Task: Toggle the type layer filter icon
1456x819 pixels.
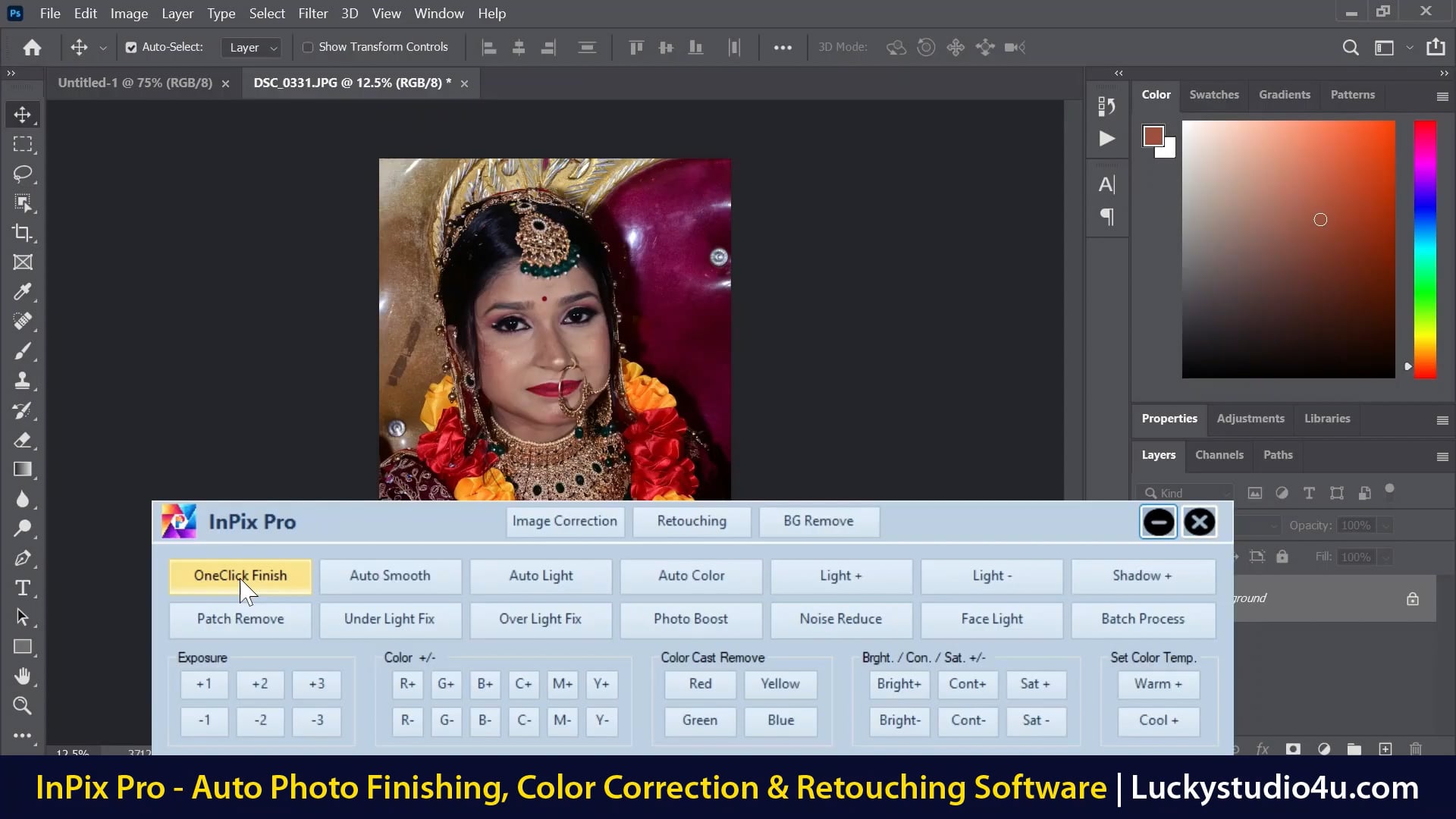Action: [x=1309, y=493]
